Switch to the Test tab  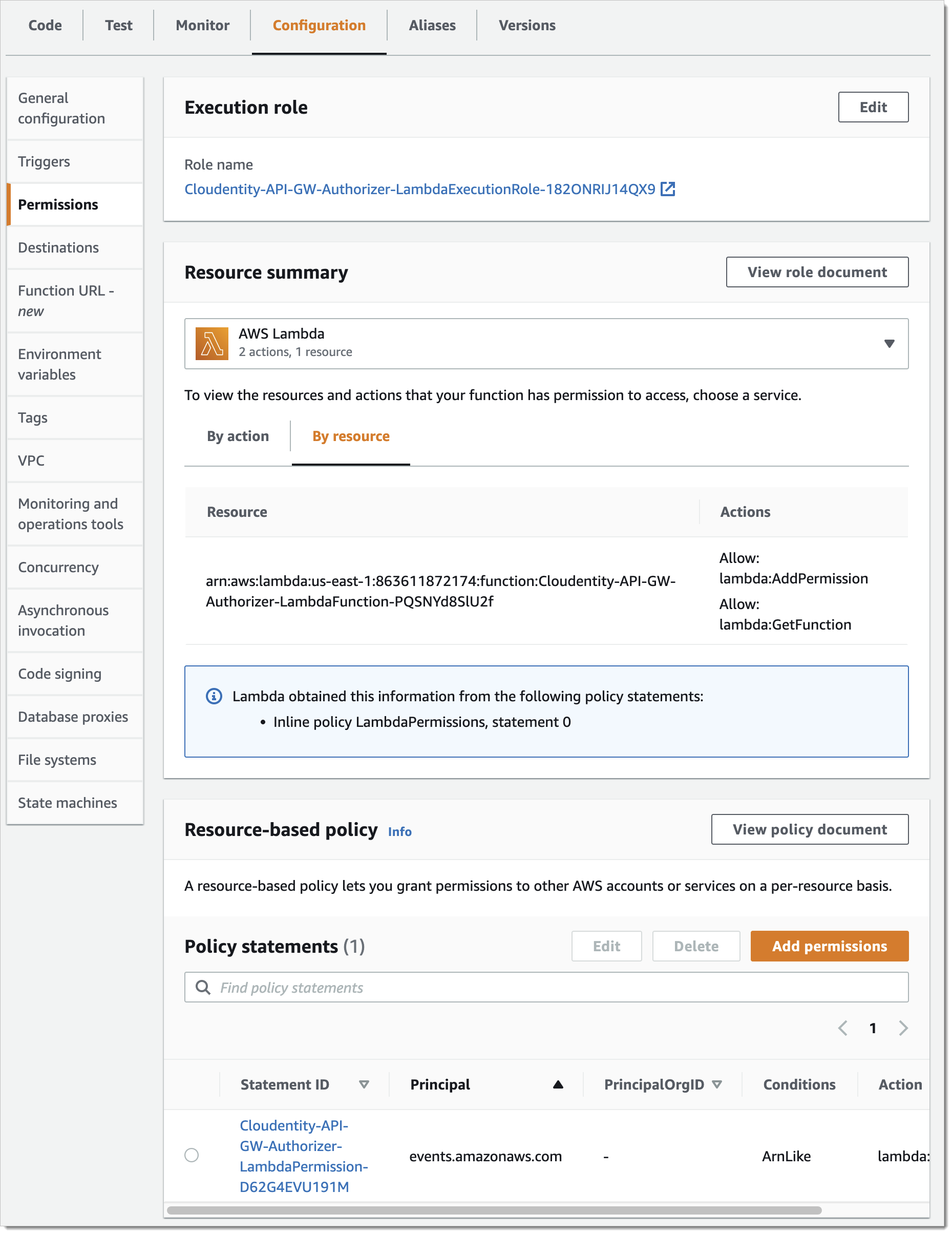119,26
